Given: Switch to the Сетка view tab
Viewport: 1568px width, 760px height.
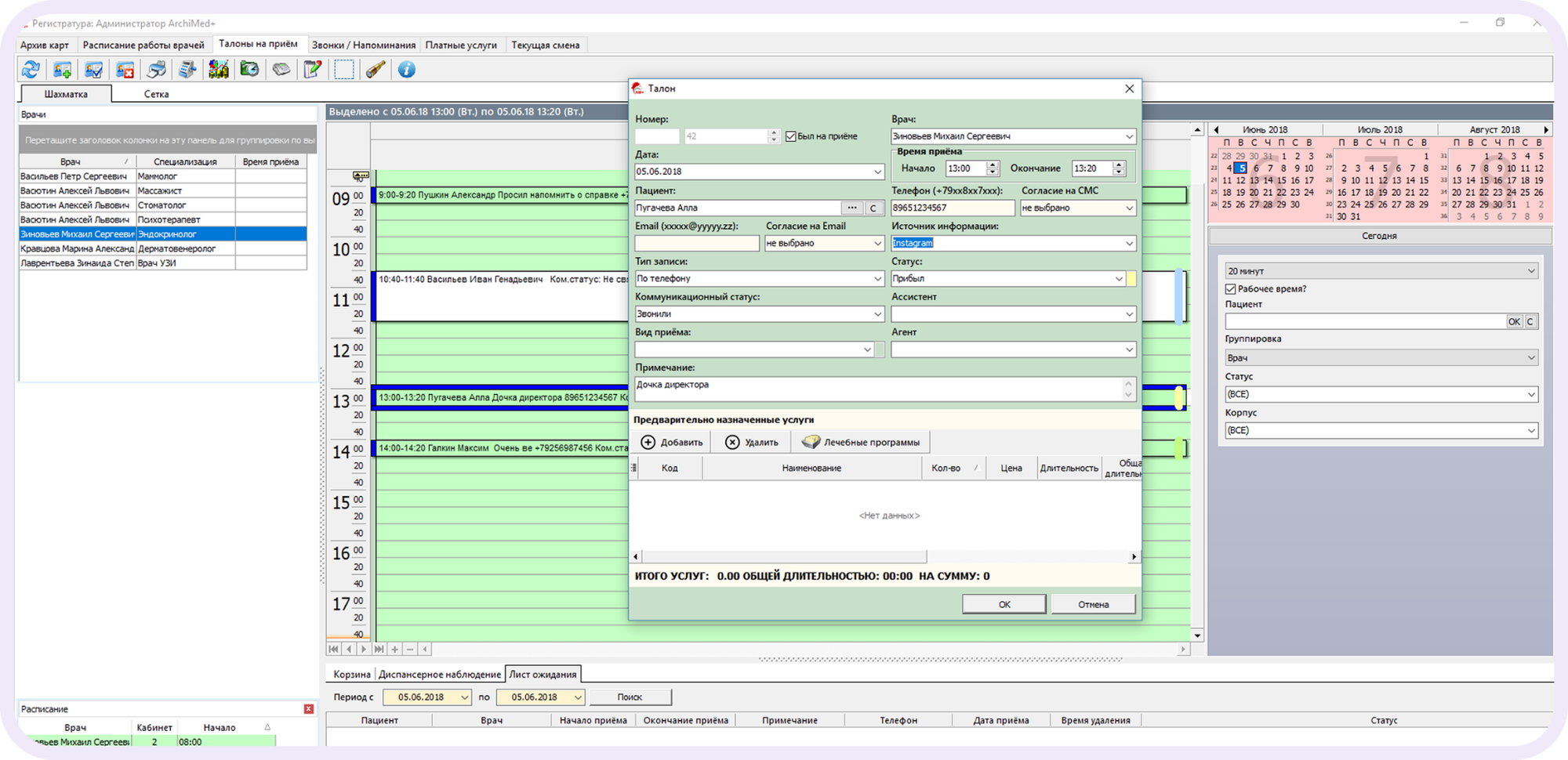Looking at the screenshot, I should [x=157, y=94].
